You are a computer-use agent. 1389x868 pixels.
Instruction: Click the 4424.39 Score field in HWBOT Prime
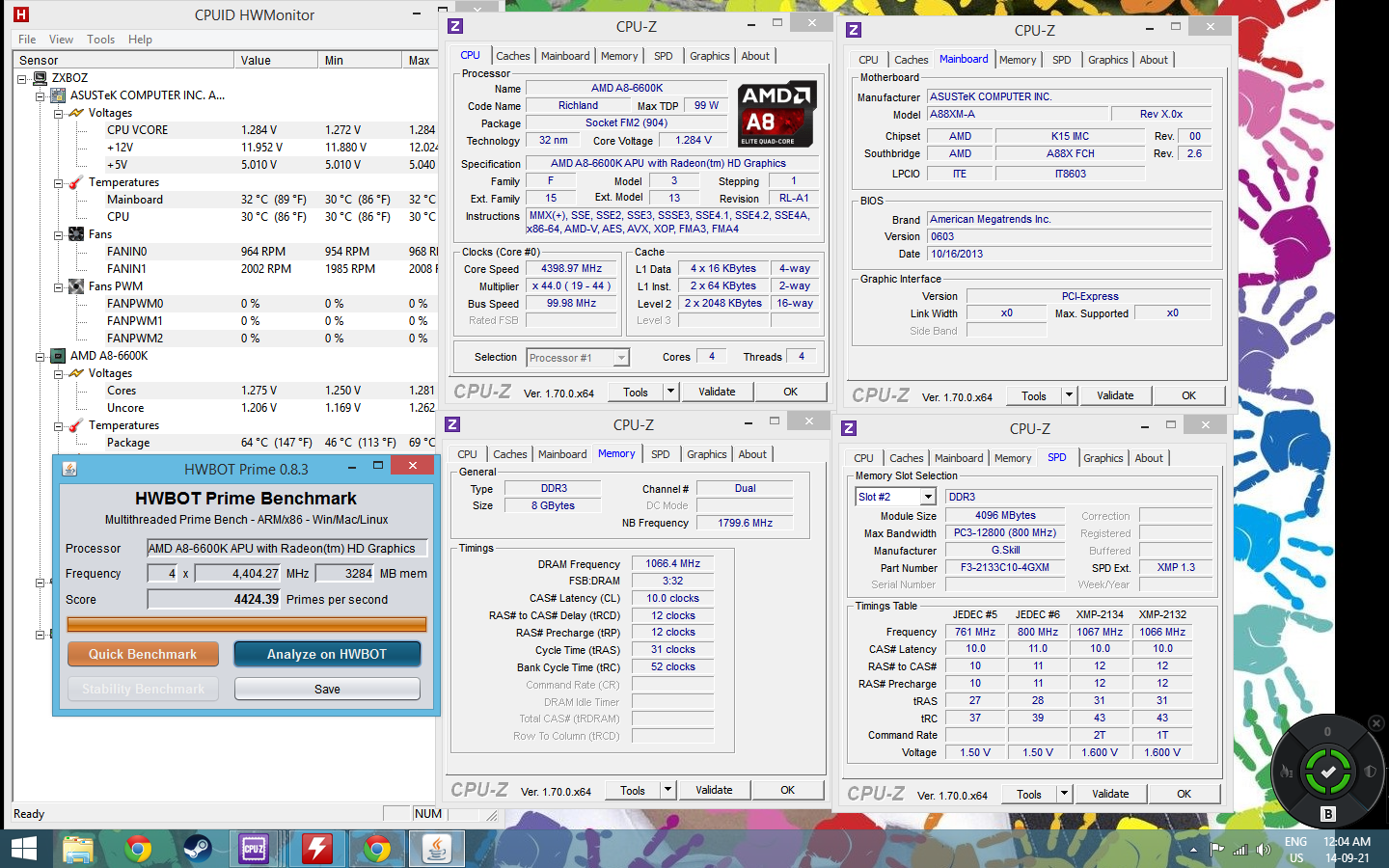click(x=214, y=599)
